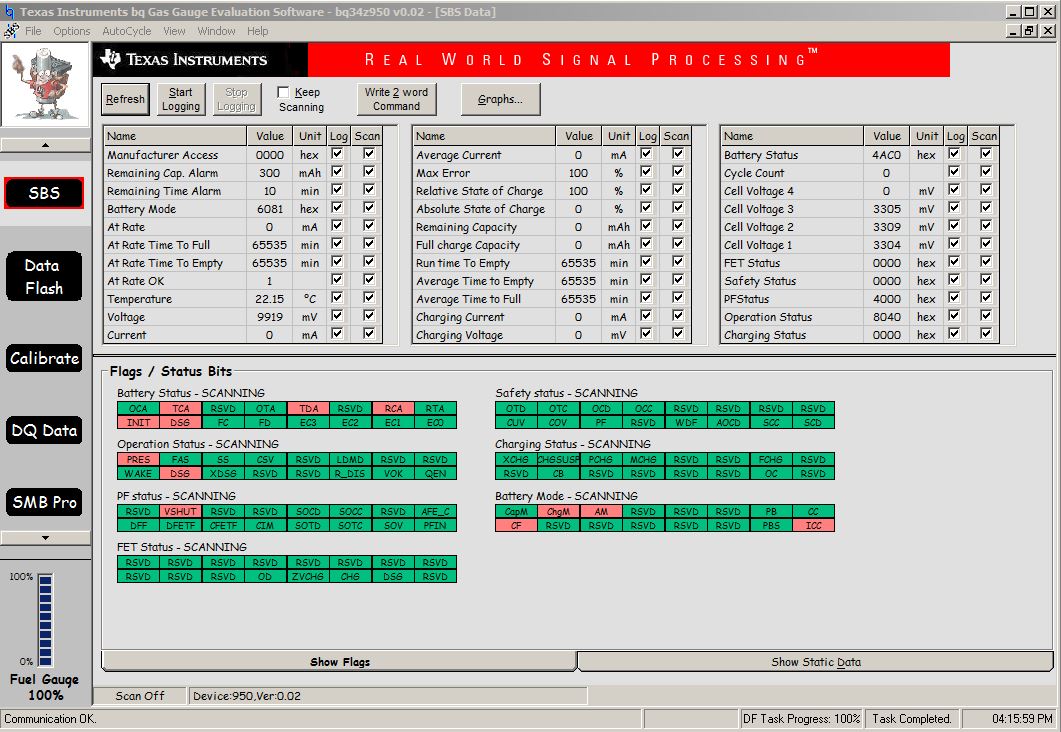Click the AFE_C flag in PF status
The height and width of the screenshot is (732, 1061).
436,511
